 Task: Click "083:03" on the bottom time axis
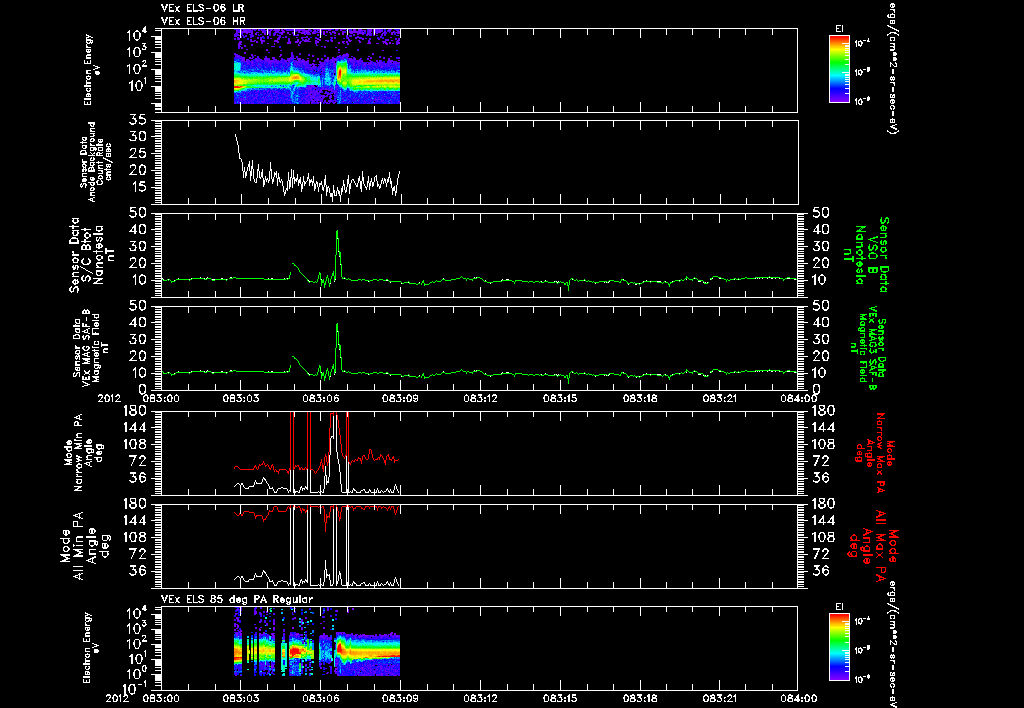[x=240, y=698]
